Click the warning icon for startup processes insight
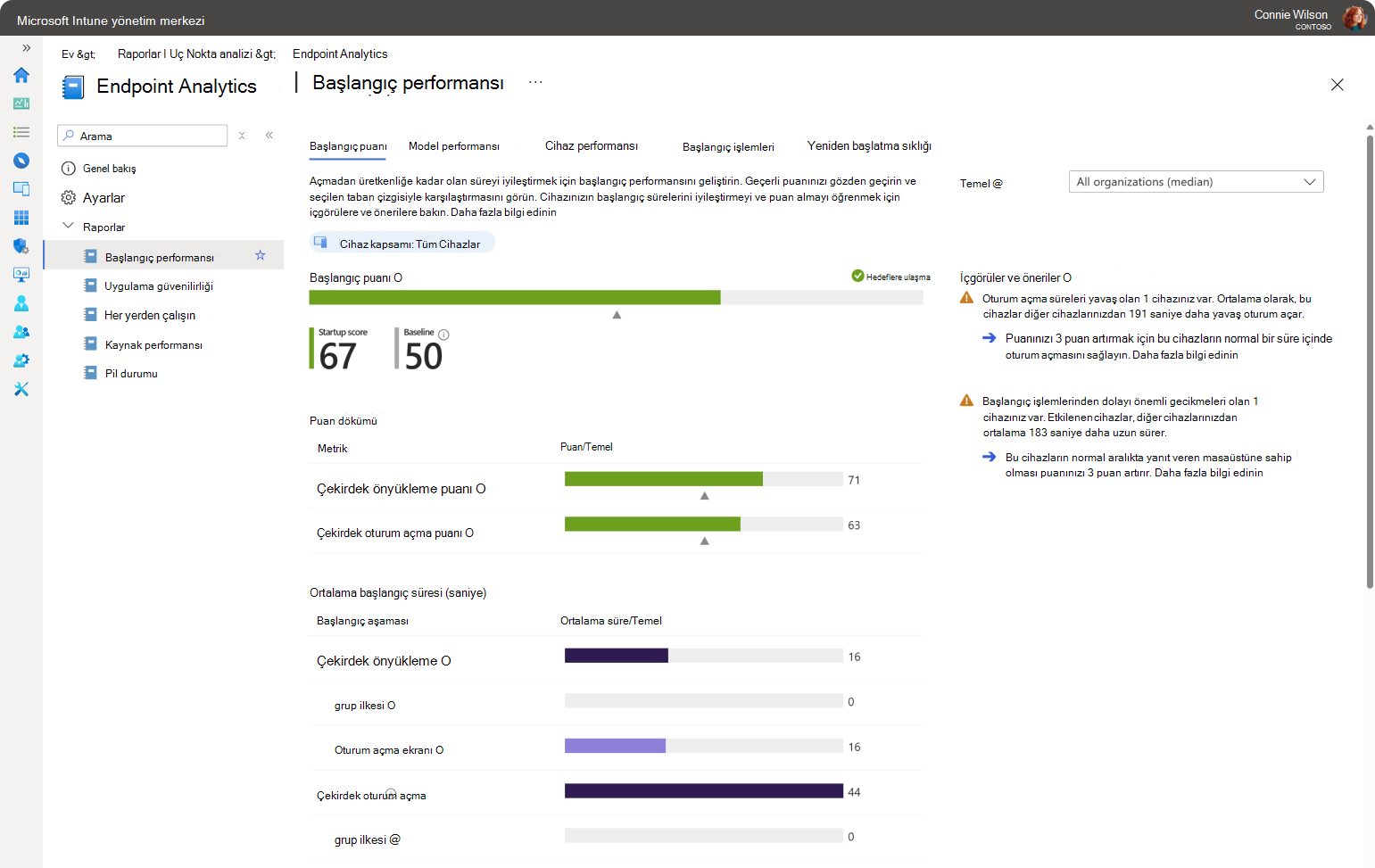The height and width of the screenshot is (868, 1375). (966, 401)
